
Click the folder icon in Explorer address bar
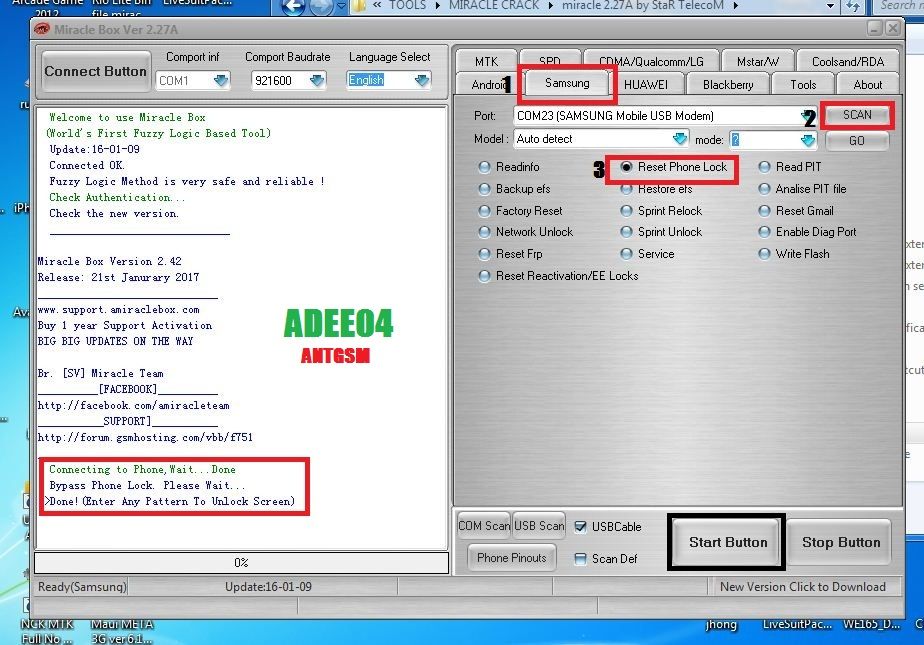(359, 5)
